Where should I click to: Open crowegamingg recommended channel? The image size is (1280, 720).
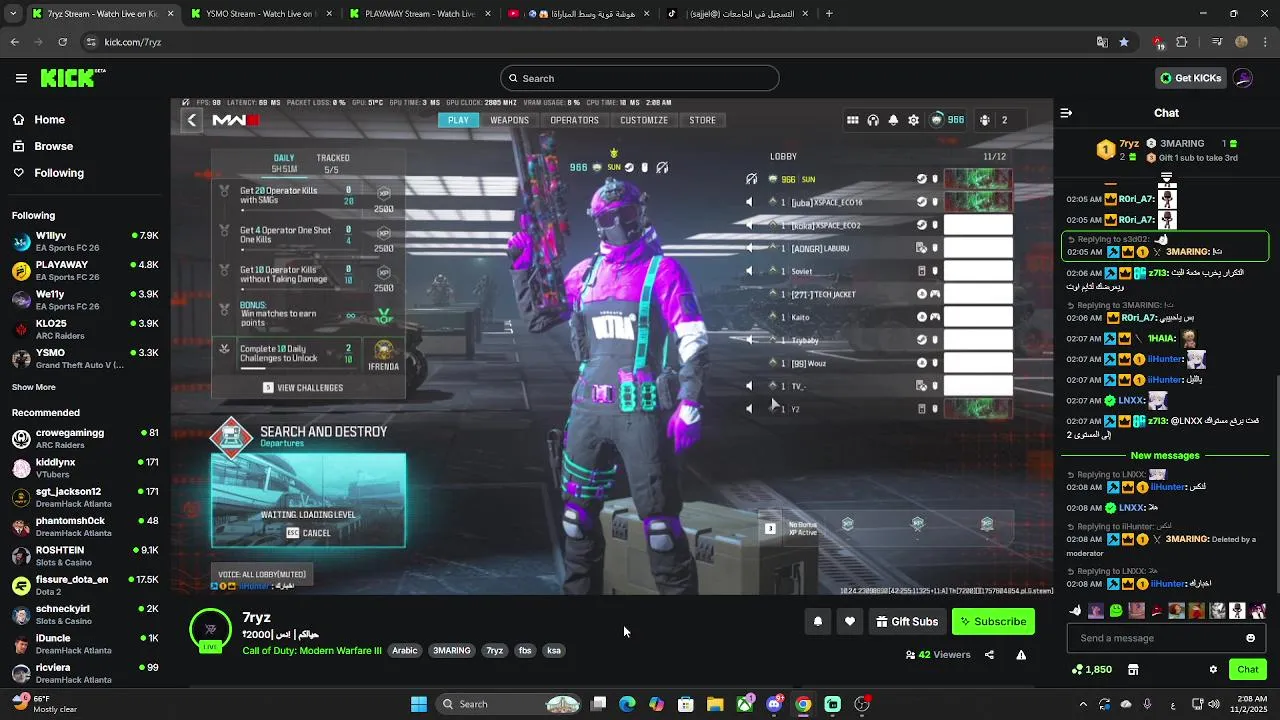point(84,438)
